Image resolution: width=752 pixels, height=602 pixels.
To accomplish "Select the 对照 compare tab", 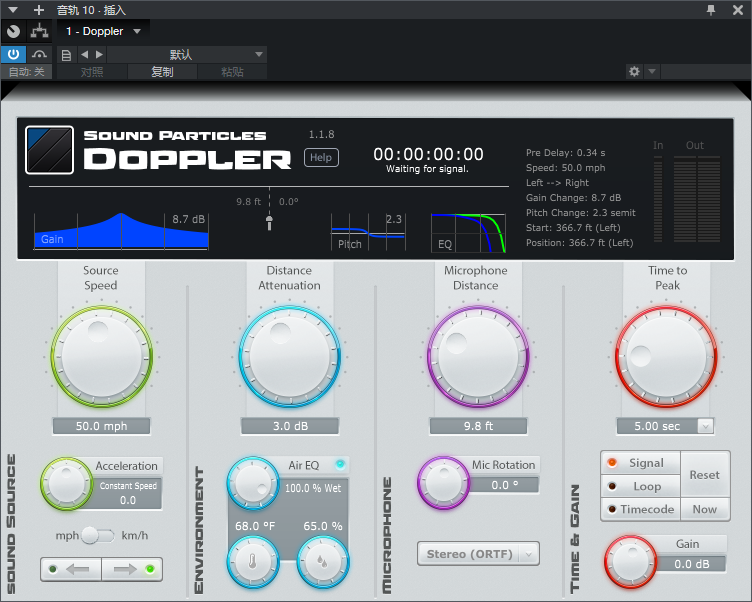I will click(x=92, y=72).
